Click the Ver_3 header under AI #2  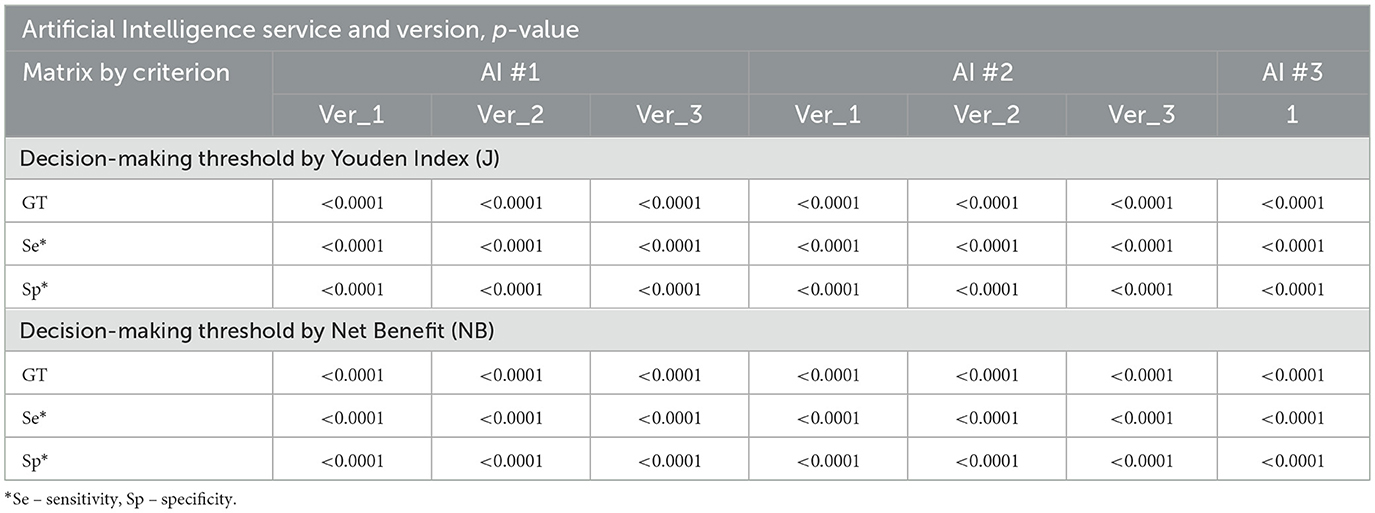[x=1141, y=115]
